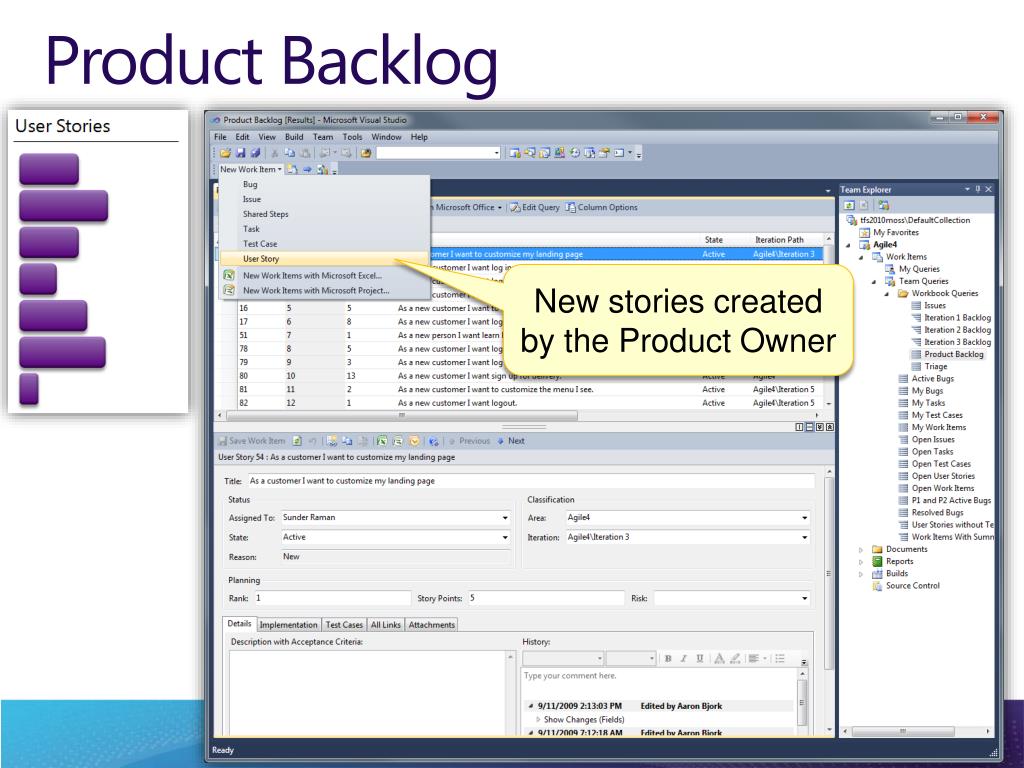Click the Column Options icon
Screen dimensions: 1024x768
tap(571, 207)
